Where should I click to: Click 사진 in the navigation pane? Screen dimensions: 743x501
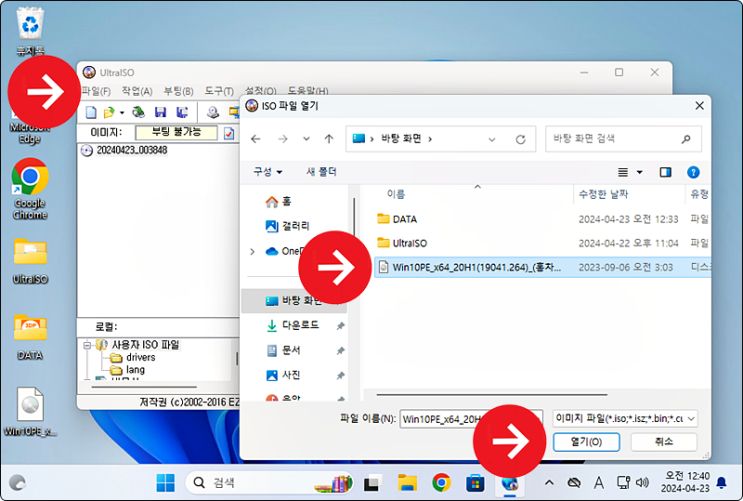point(283,375)
